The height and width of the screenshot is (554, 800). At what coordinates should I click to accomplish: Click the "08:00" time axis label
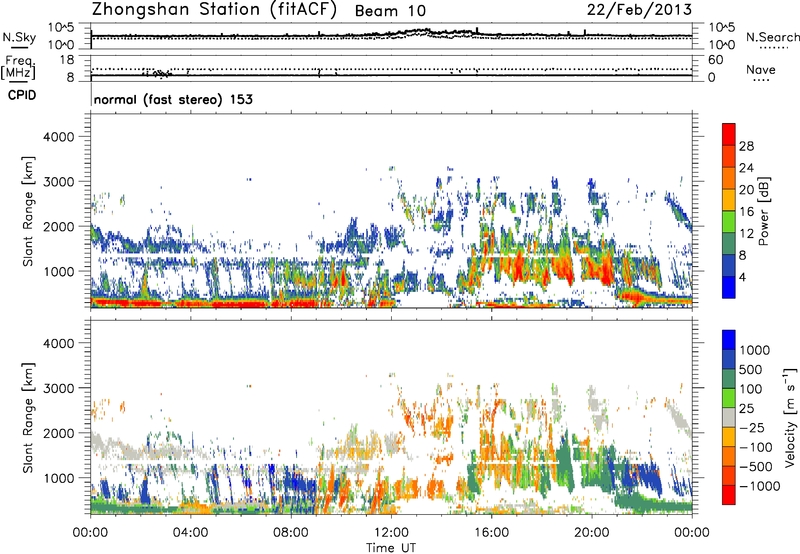pyautogui.click(x=291, y=533)
